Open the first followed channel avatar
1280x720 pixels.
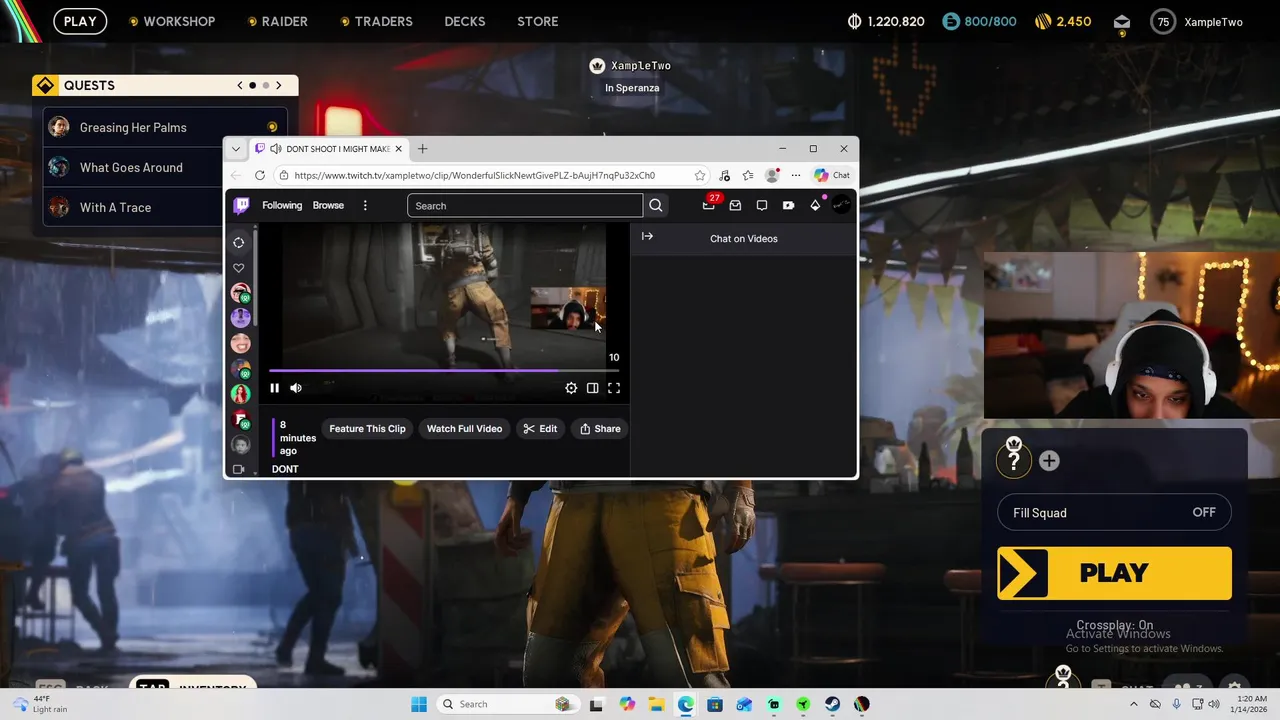coord(240,293)
